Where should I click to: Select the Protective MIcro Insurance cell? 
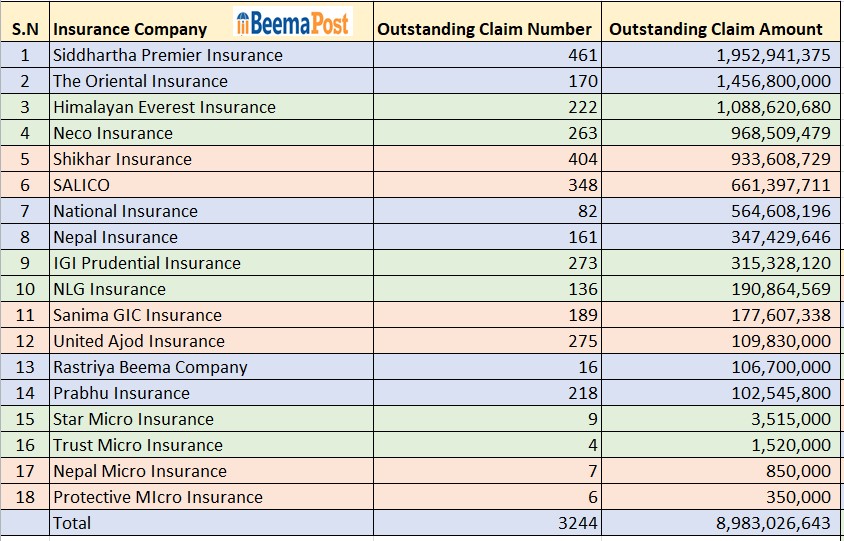coord(158,497)
